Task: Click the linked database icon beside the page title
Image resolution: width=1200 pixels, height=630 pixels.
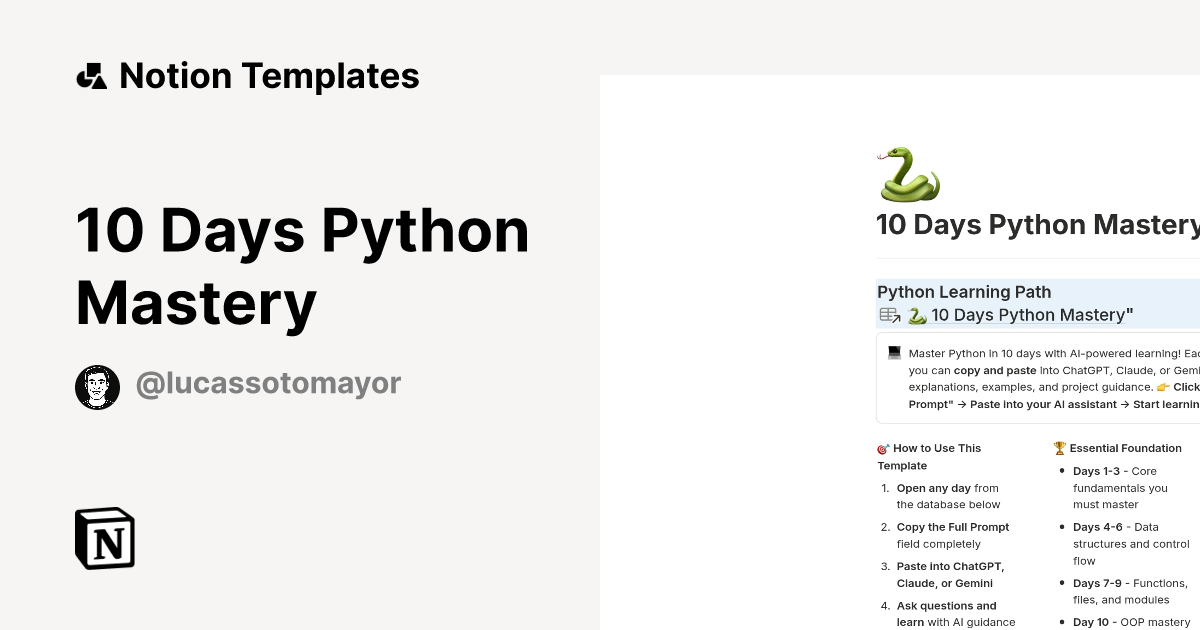Action: [x=889, y=315]
